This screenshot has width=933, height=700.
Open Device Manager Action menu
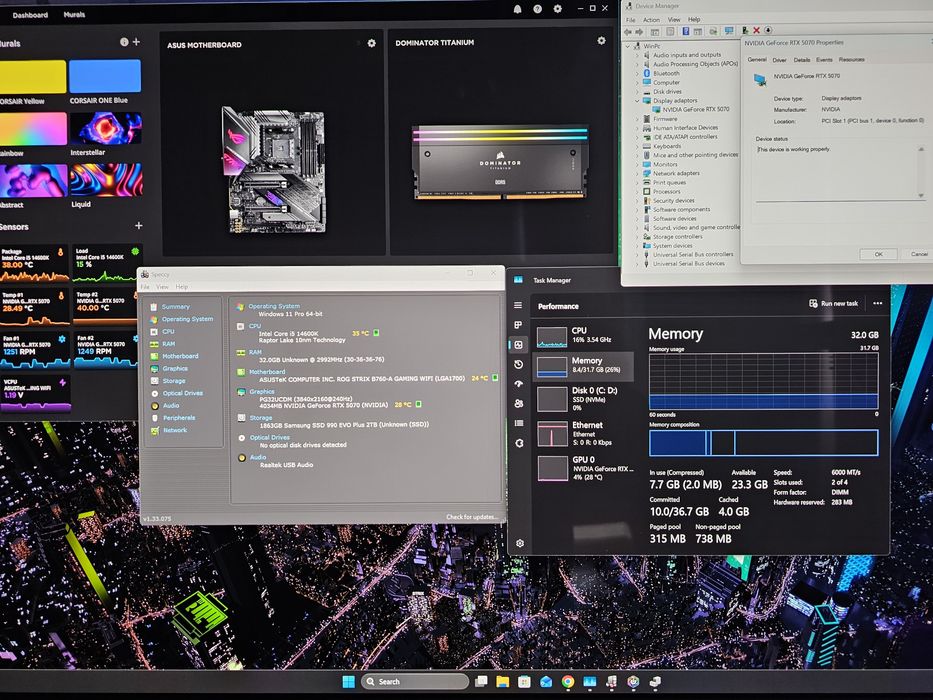652,20
